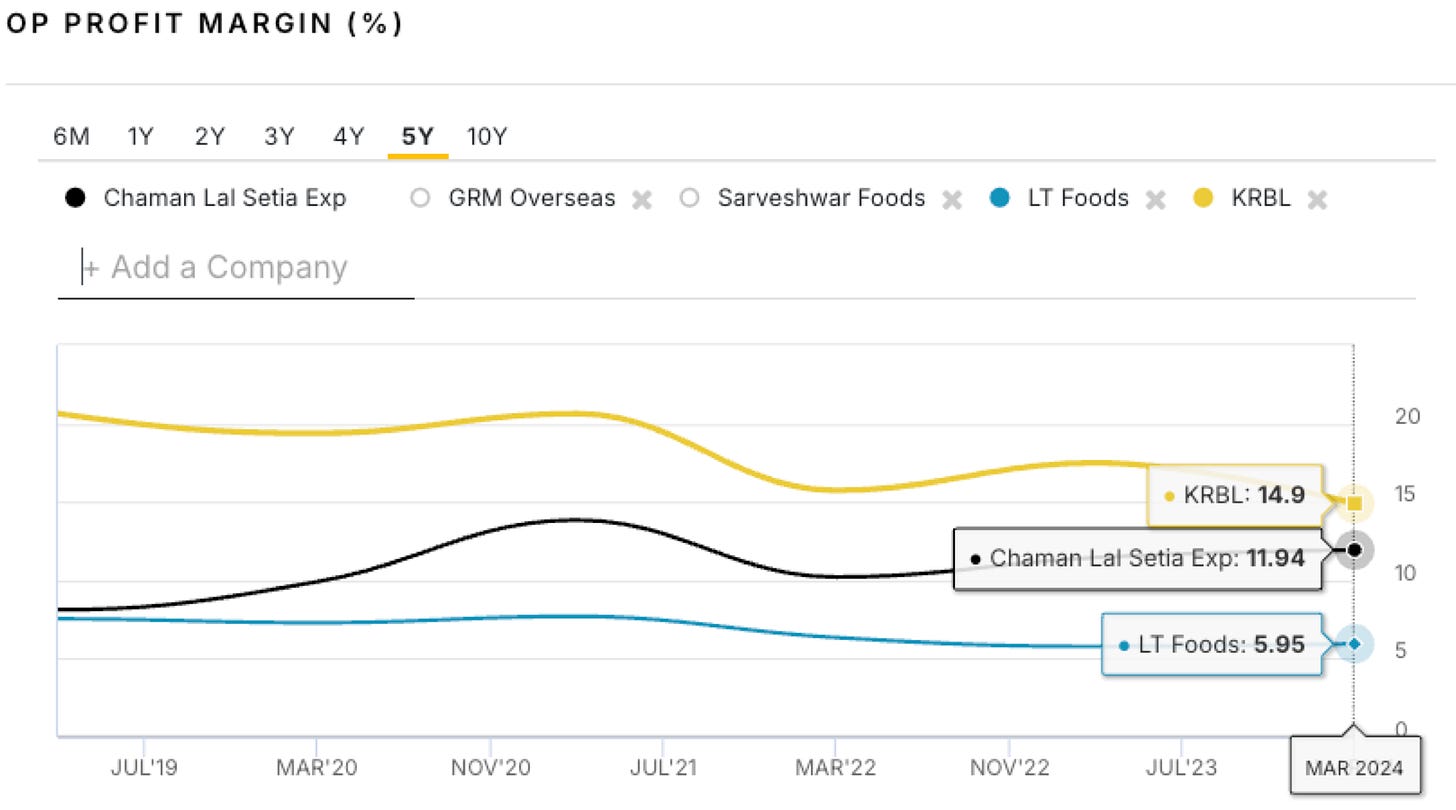Image resolution: width=1456 pixels, height=810 pixels.
Task: Toggle LT Foods legend dot off
Action: (x=1000, y=198)
